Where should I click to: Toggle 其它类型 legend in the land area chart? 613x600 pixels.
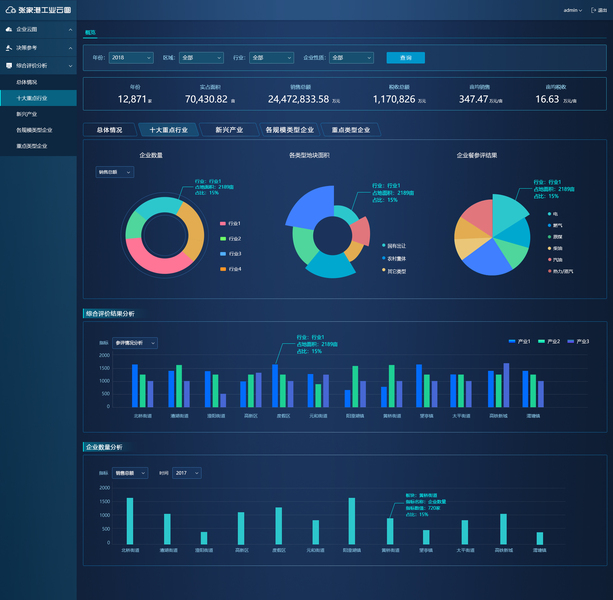click(394, 271)
